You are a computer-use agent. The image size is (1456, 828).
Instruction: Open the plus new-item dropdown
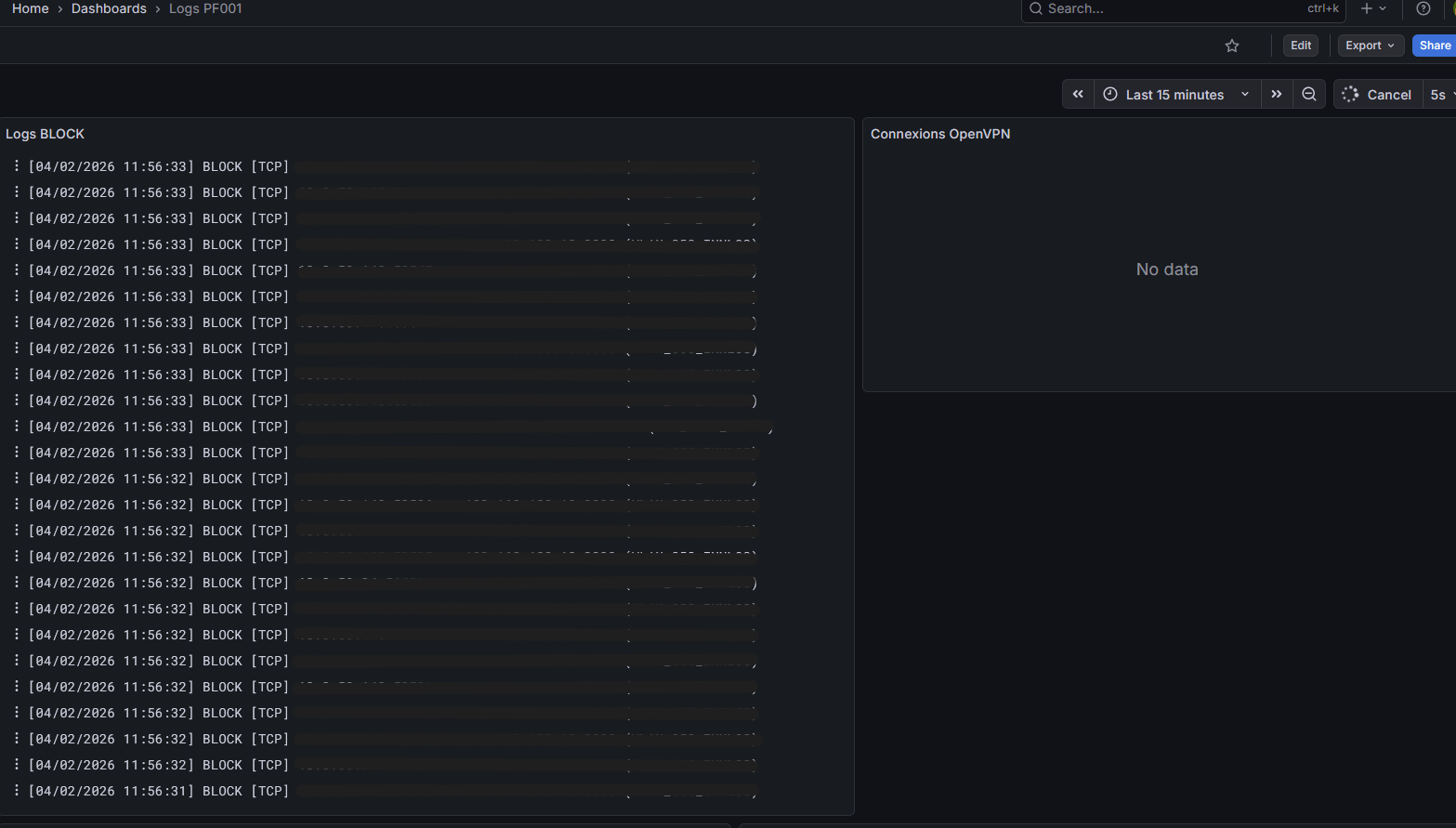point(1373,8)
